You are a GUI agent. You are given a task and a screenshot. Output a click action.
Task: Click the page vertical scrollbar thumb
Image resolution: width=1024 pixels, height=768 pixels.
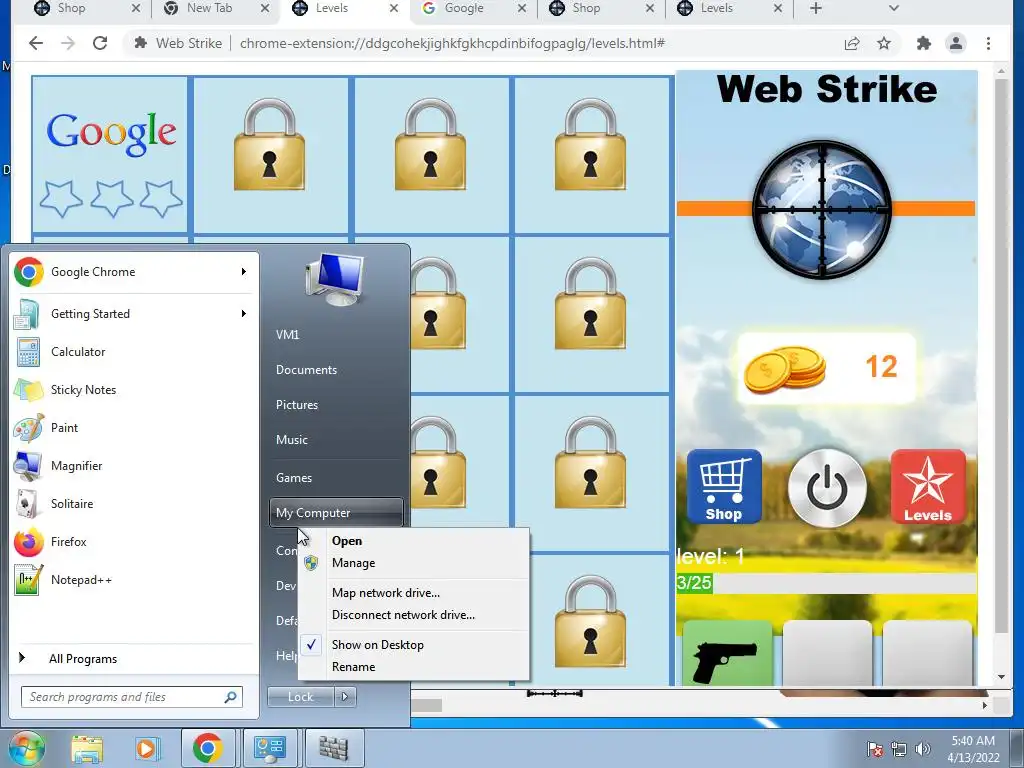coord(1001,356)
